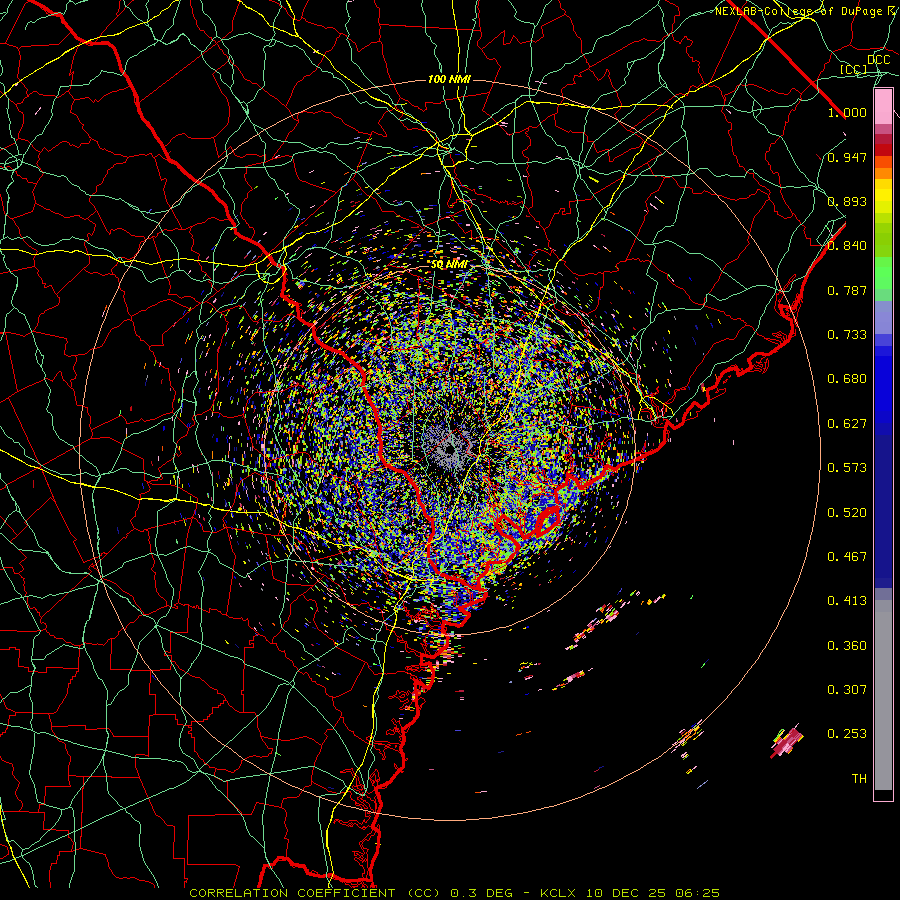Select the bright green color bar segment
Image resolution: width=900 pixels, height=900 pixels.
(x=883, y=273)
